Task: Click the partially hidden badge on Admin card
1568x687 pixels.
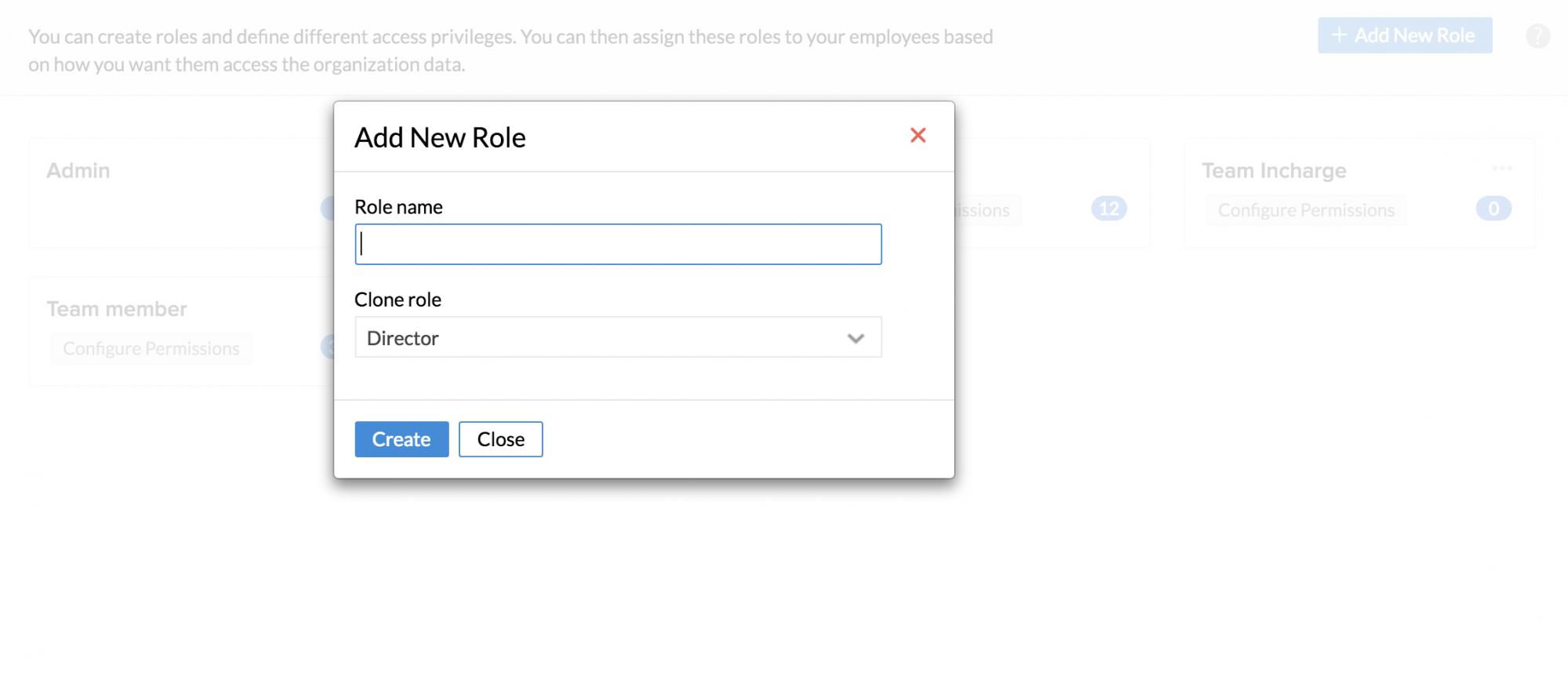Action: tap(328, 209)
